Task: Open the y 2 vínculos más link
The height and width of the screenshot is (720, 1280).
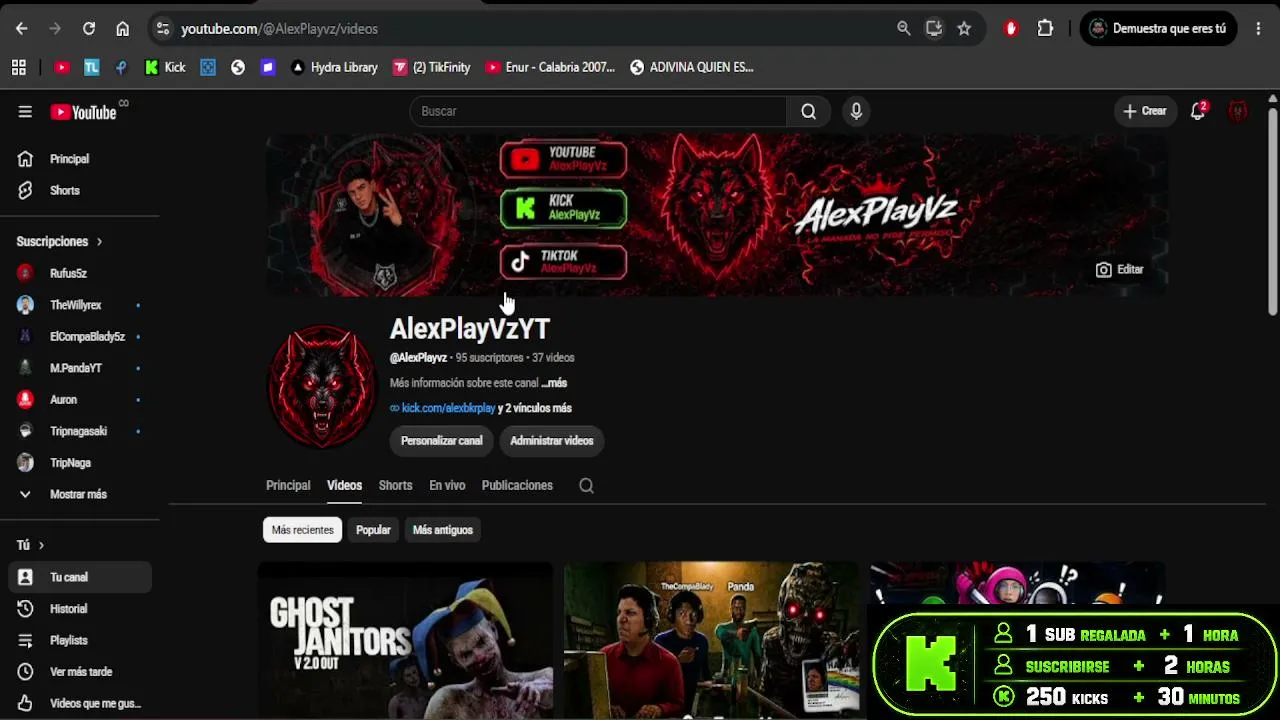Action: pyautogui.click(x=535, y=408)
